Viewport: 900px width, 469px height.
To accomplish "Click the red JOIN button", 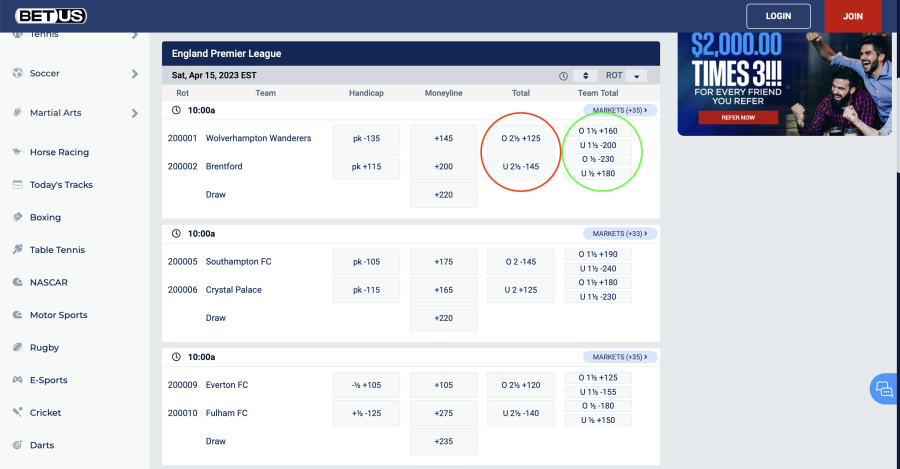I will click(853, 16).
